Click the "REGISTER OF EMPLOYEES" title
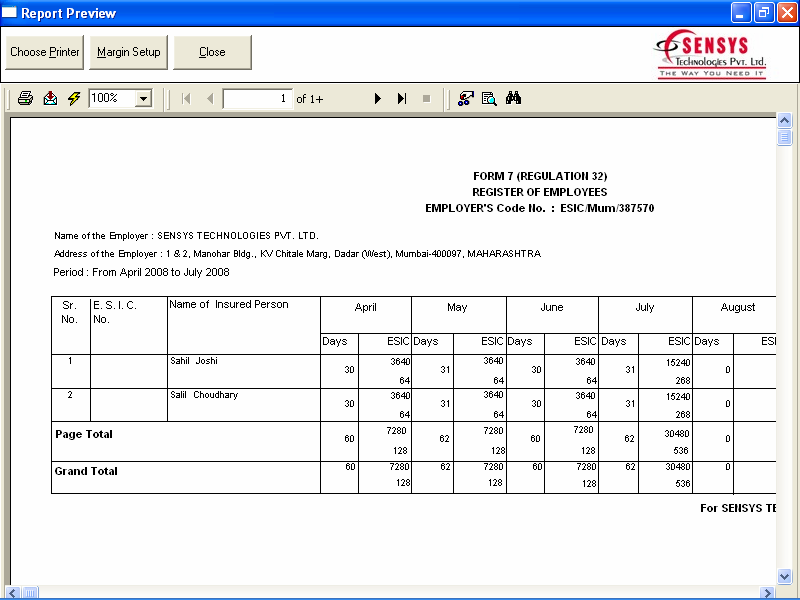The width and height of the screenshot is (800, 600). 540,192
